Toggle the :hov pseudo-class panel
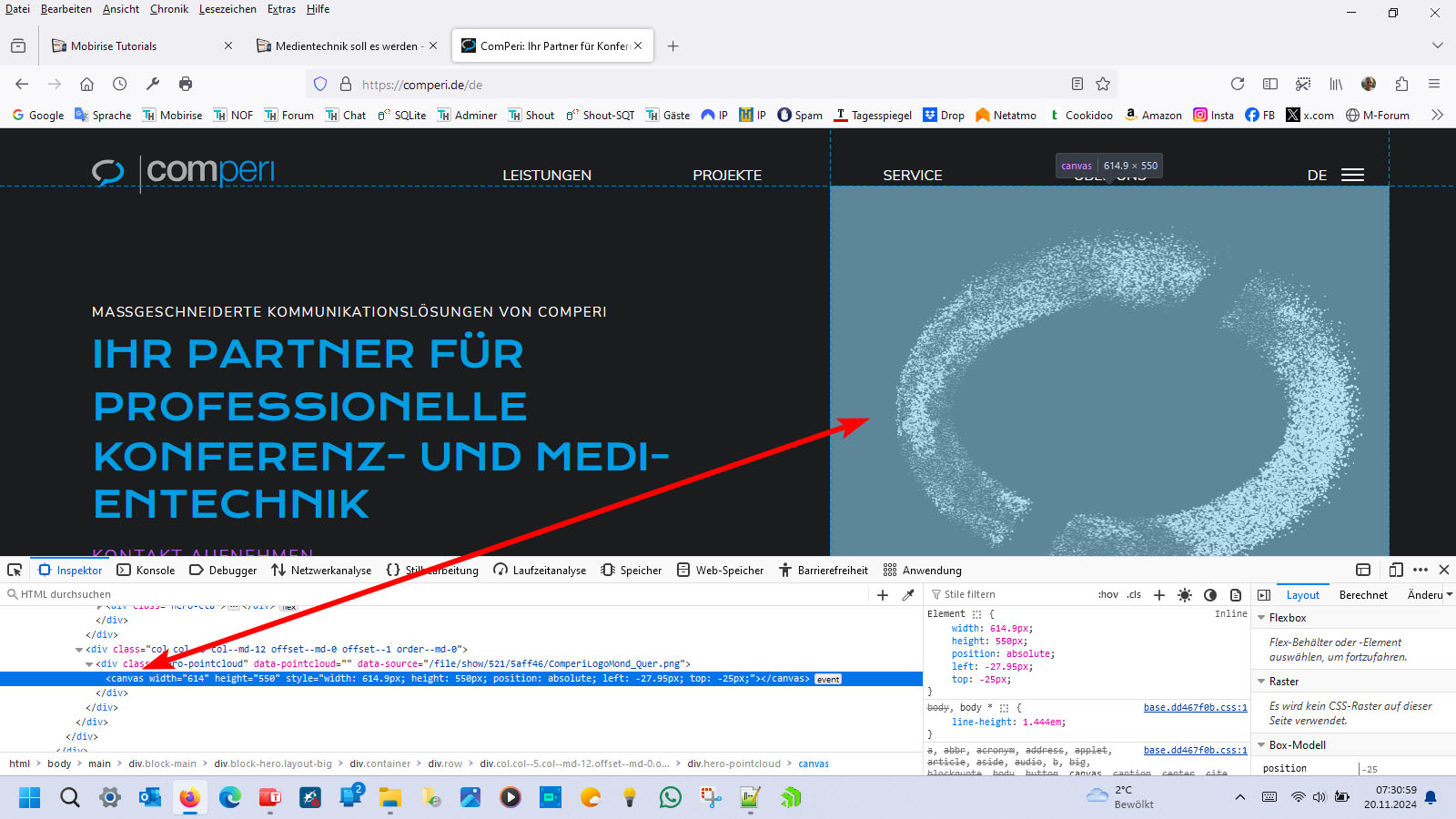 [x=1107, y=595]
